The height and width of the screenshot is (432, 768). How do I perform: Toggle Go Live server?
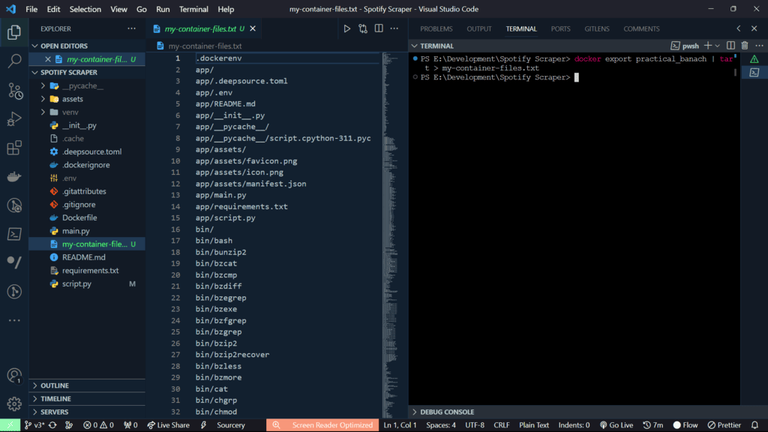pos(617,425)
